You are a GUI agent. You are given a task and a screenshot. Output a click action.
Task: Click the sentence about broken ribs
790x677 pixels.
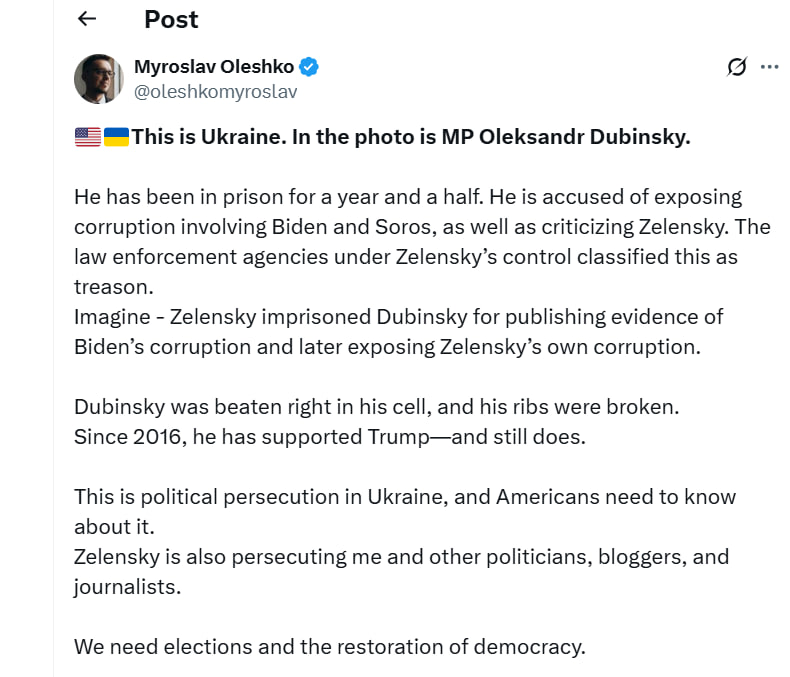tap(377, 407)
